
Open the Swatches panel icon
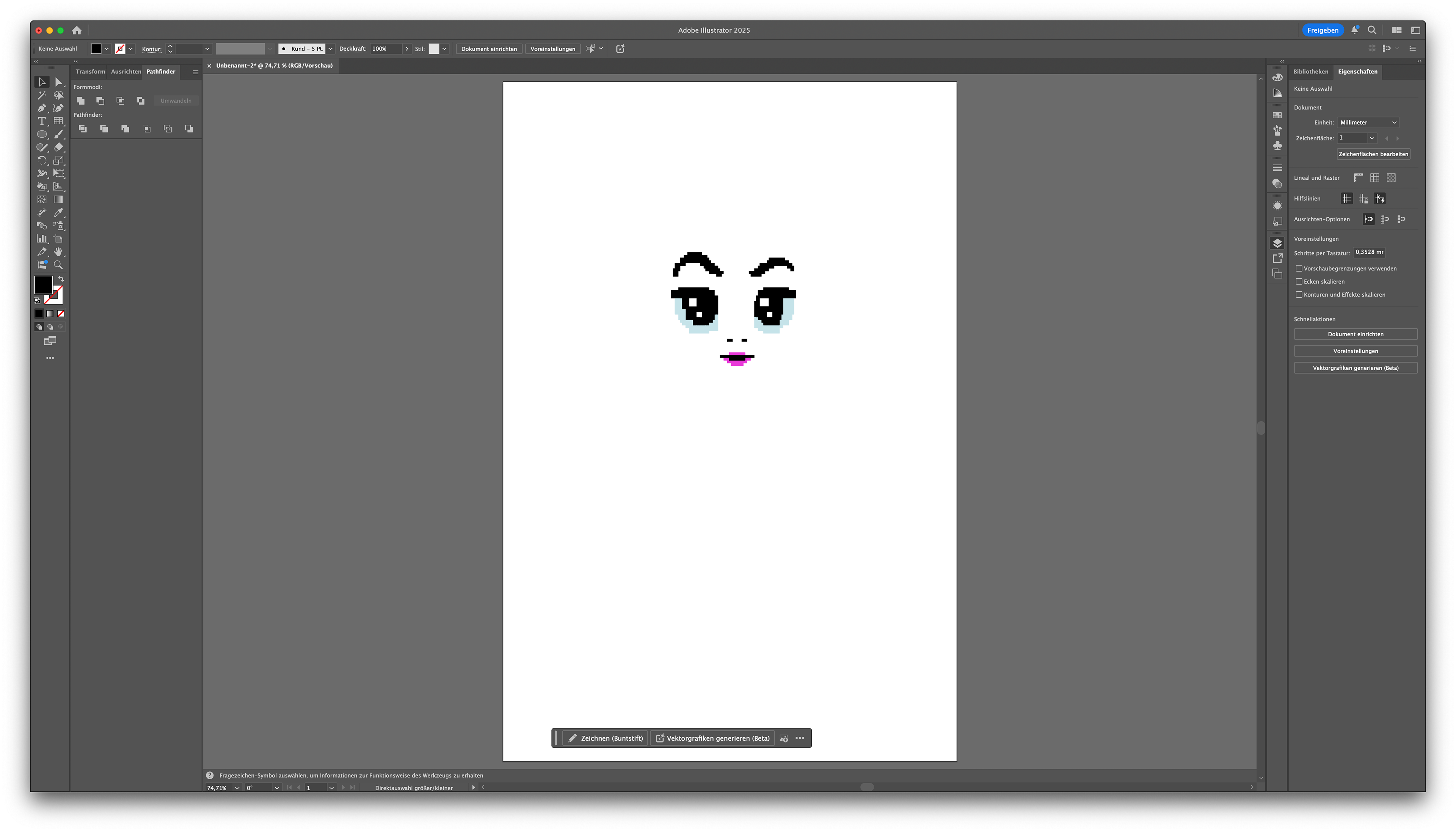tap(1277, 115)
